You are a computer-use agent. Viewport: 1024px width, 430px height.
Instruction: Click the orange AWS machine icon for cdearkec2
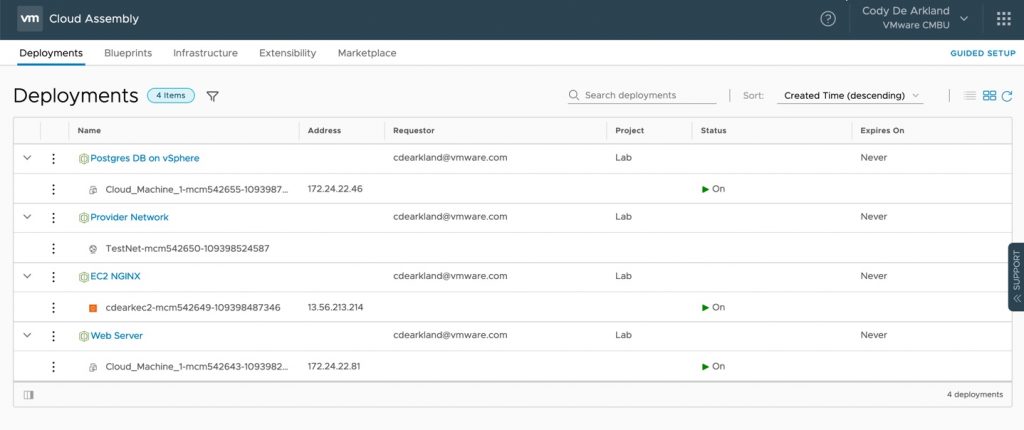click(93, 308)
